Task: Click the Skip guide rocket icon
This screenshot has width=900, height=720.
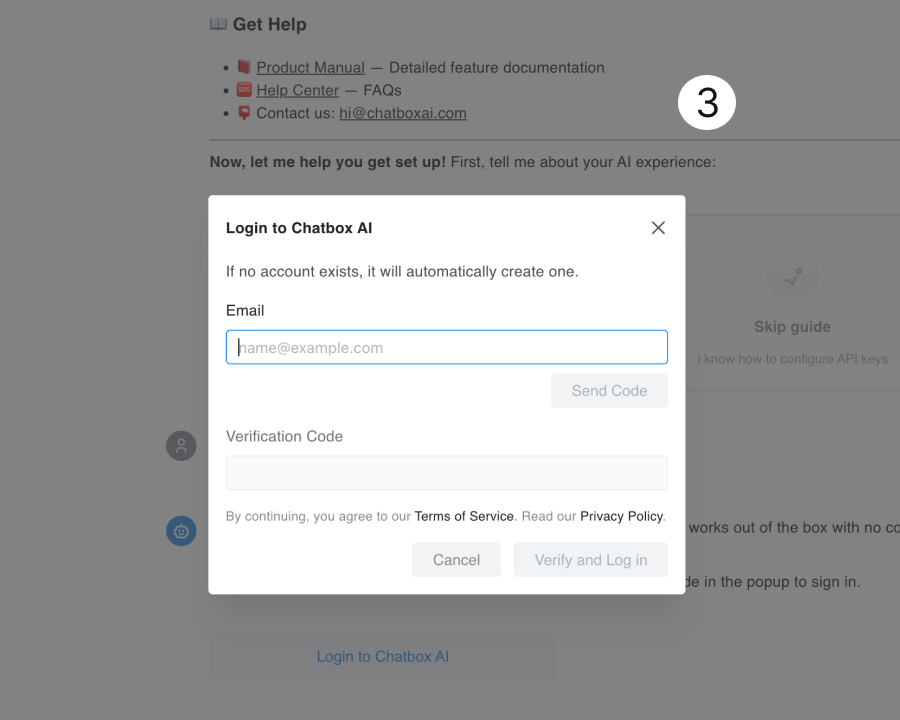Action: click(x=793, y=277)
